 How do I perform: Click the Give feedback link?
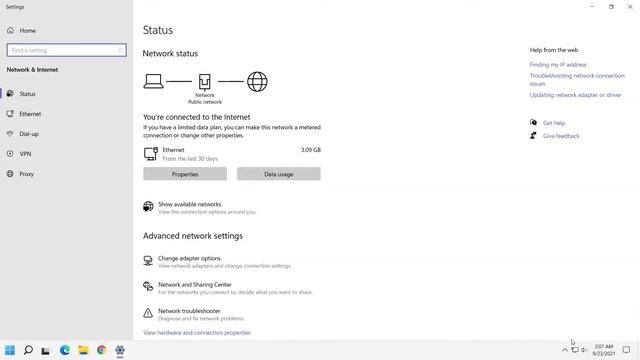[561, 136]
